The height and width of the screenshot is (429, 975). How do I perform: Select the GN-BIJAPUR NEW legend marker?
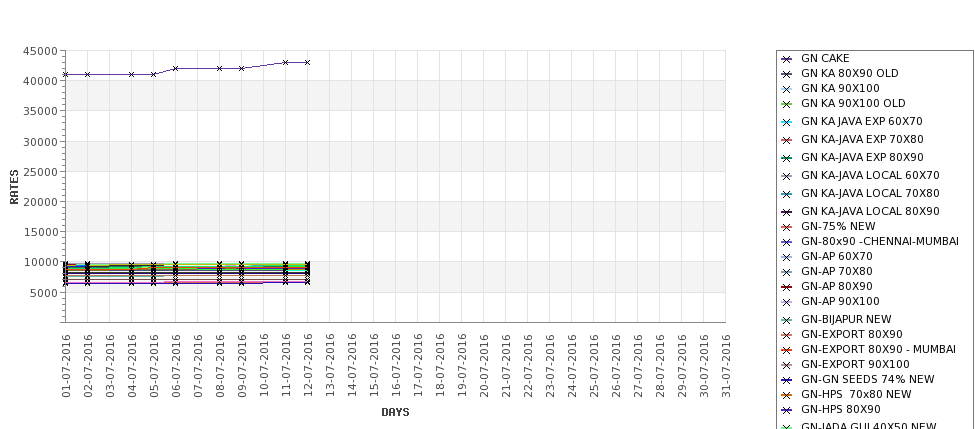coord(786,320)
